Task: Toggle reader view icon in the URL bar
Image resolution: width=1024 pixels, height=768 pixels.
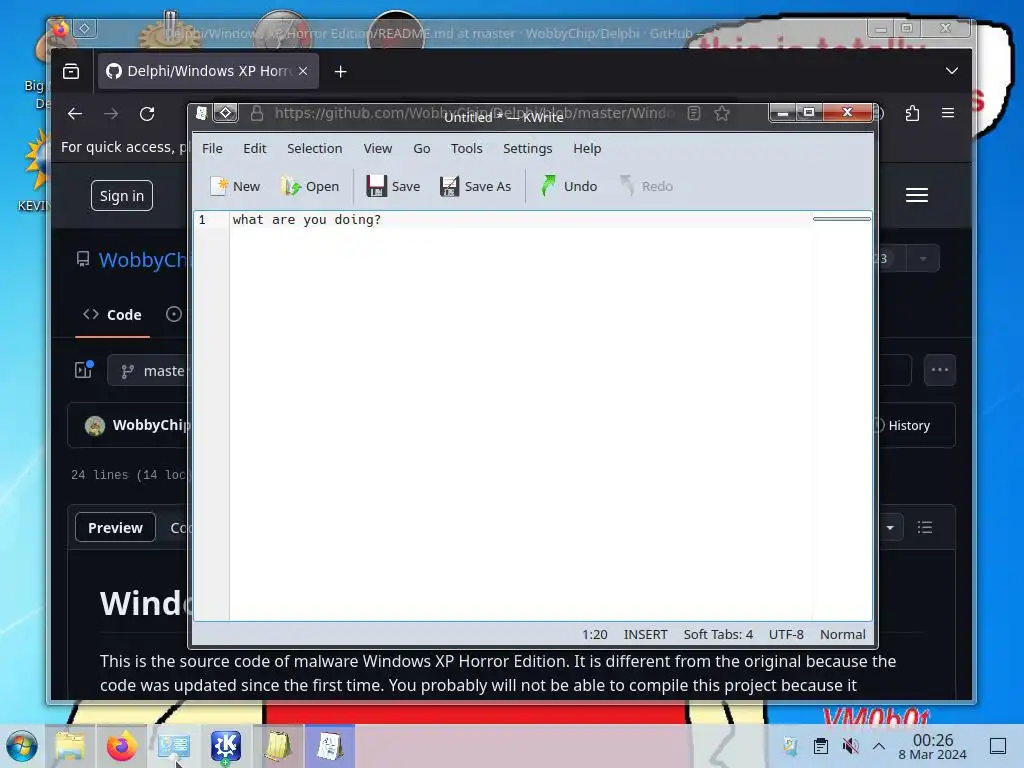Action: (x=694, y=113)
